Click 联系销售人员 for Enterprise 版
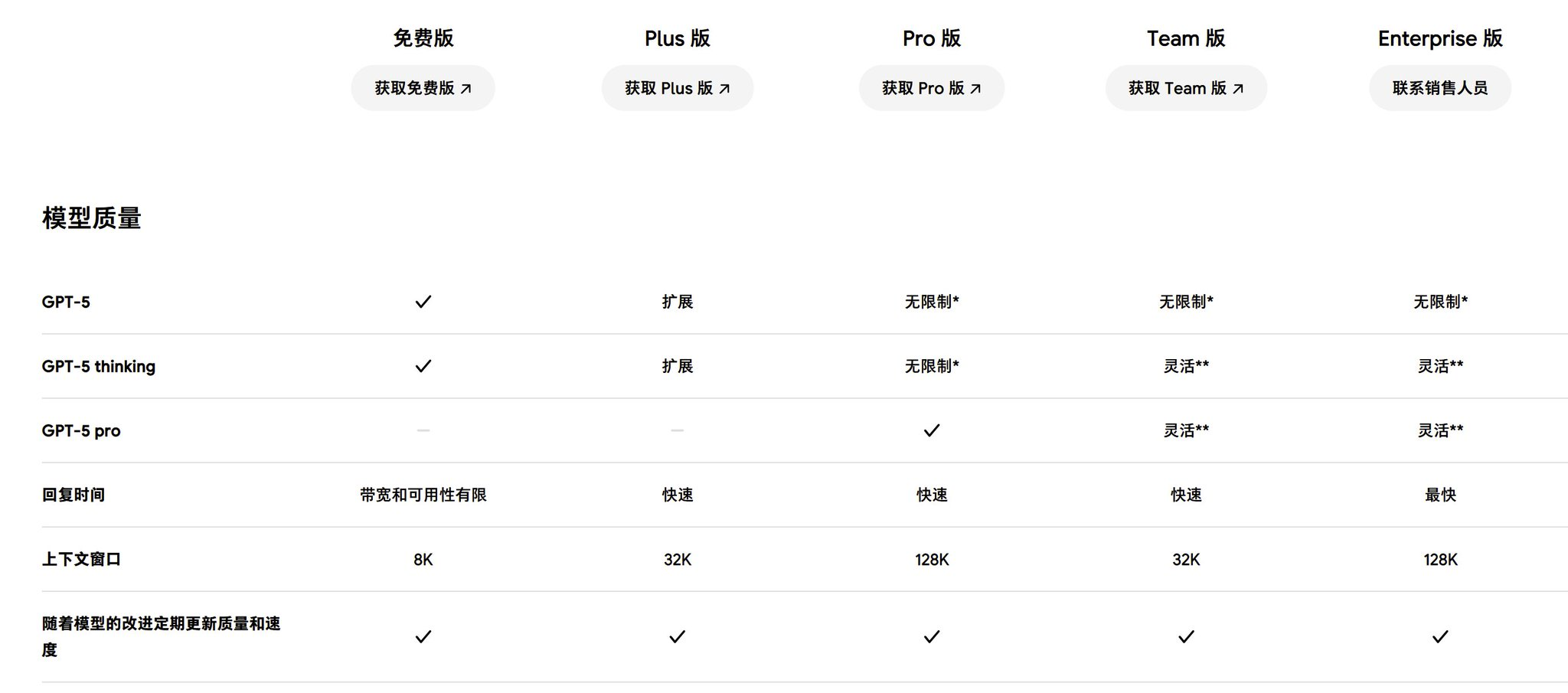Screen dimensions: 1568x693 tap(1439, 88)
